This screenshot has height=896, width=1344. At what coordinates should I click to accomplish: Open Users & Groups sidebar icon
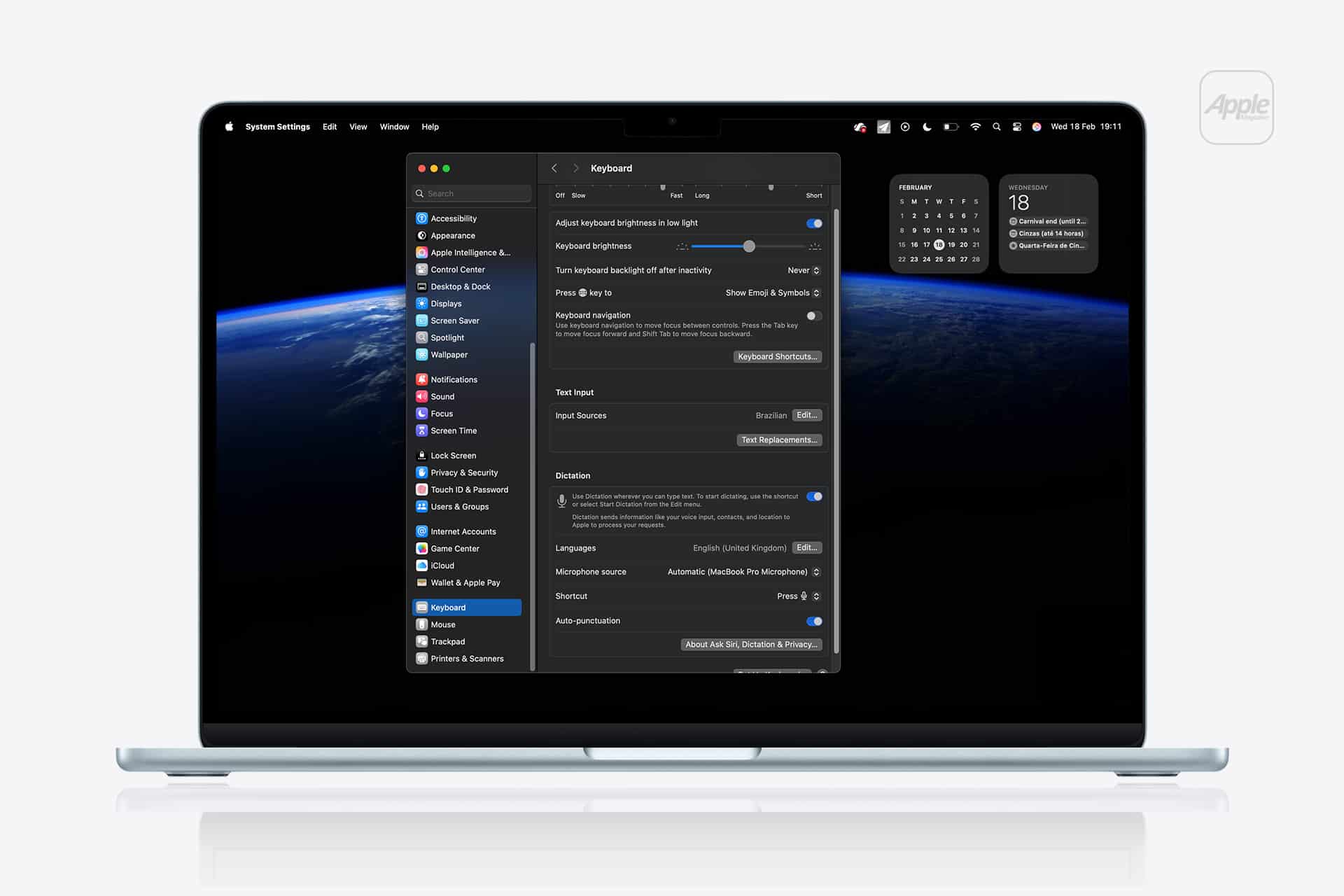(x=421, y=507)
